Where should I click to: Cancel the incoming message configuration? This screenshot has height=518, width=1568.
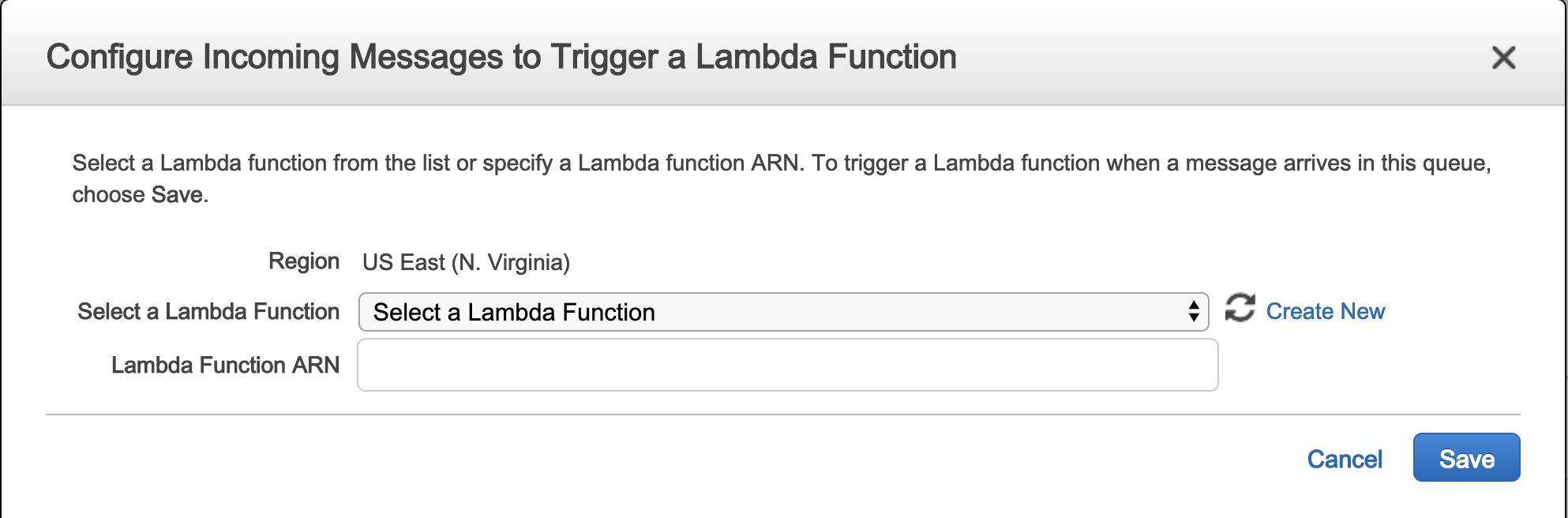tap(1345, 459)
